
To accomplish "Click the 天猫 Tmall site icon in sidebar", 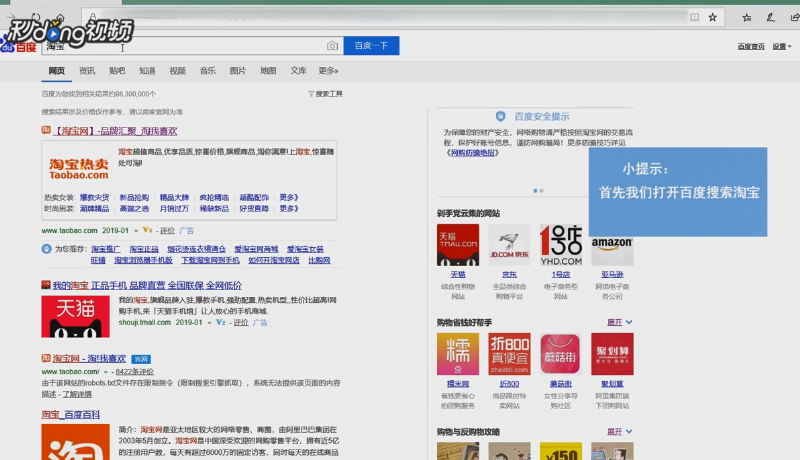I will pos(458,245).
